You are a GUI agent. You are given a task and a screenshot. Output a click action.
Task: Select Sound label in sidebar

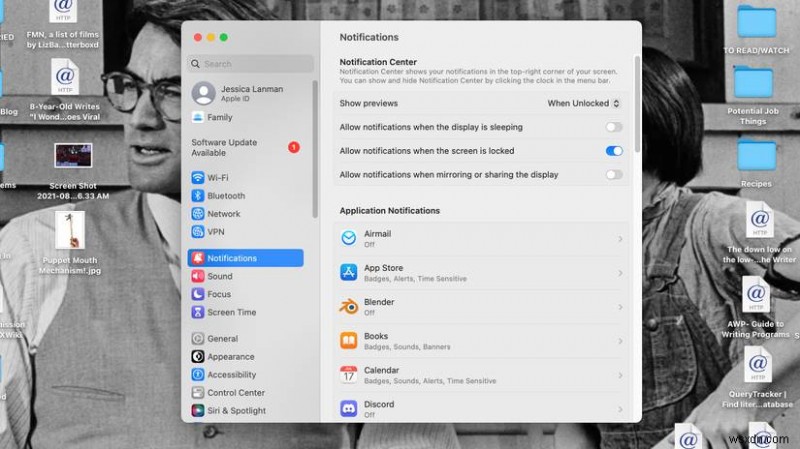pyautogui.click(x=220, y=276)
